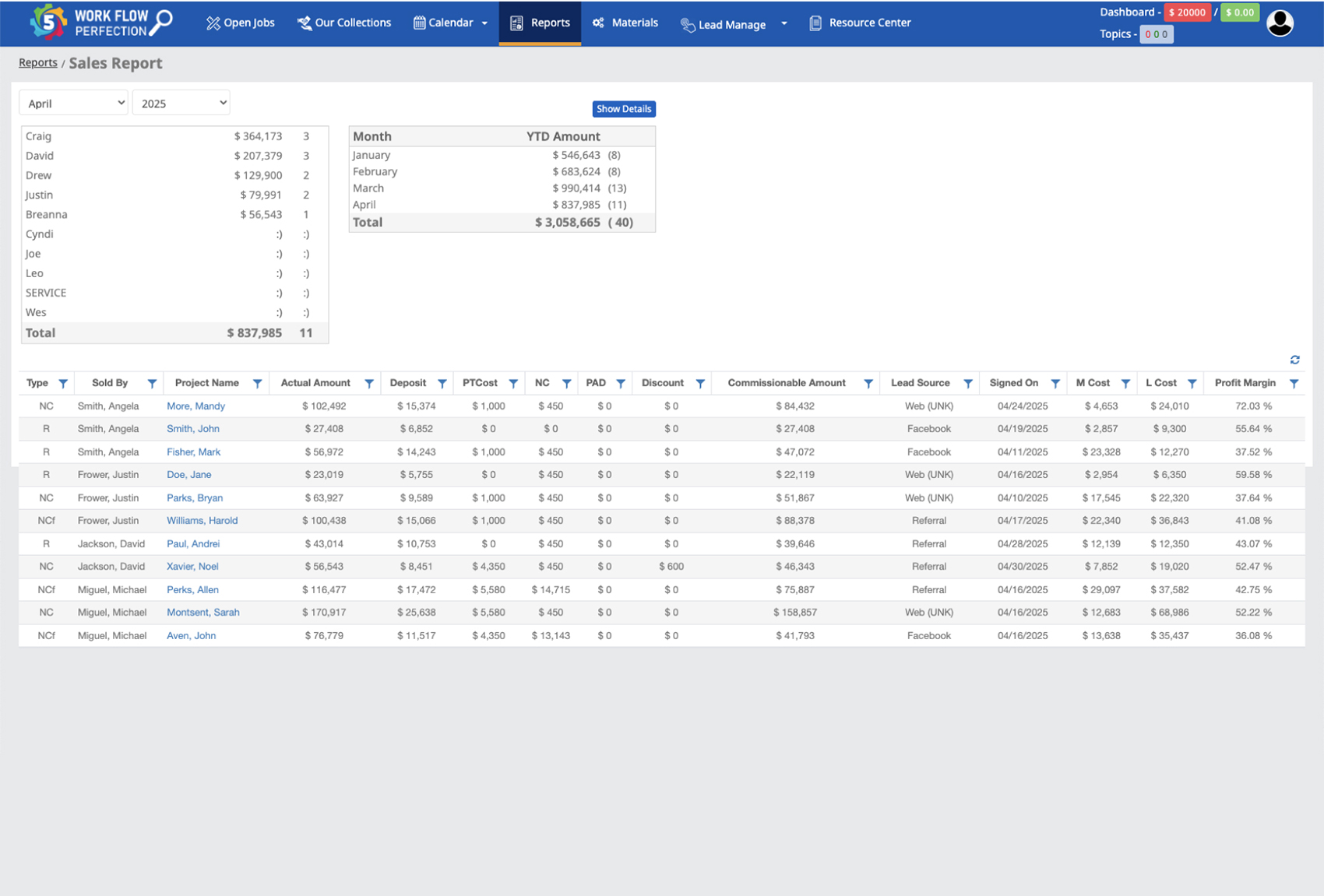This screenshot has width=1324, height=896.
Task: Go to Open Jobs
Action: [241, 23]
